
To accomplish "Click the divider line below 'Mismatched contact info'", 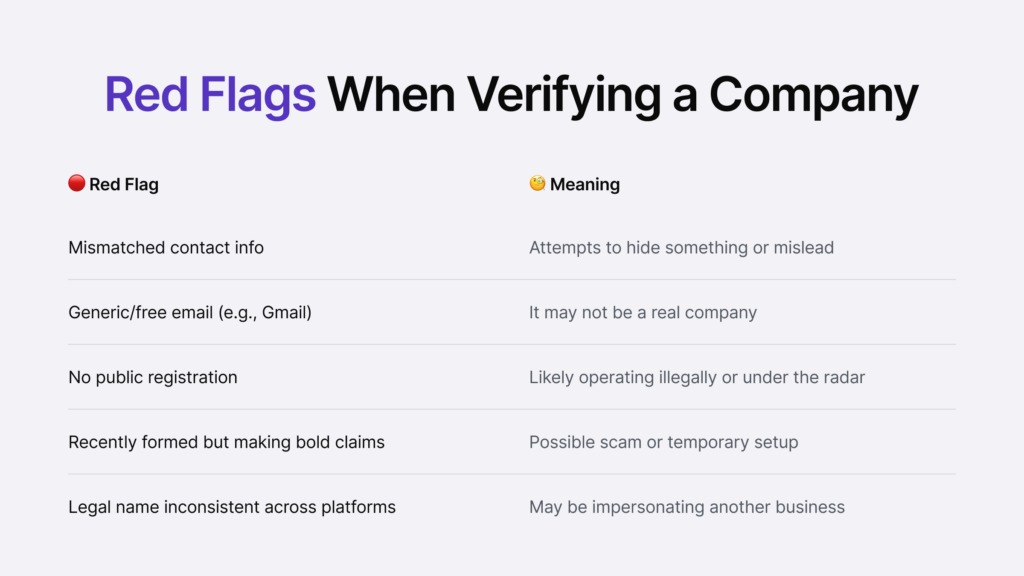I will pos(512,279).
